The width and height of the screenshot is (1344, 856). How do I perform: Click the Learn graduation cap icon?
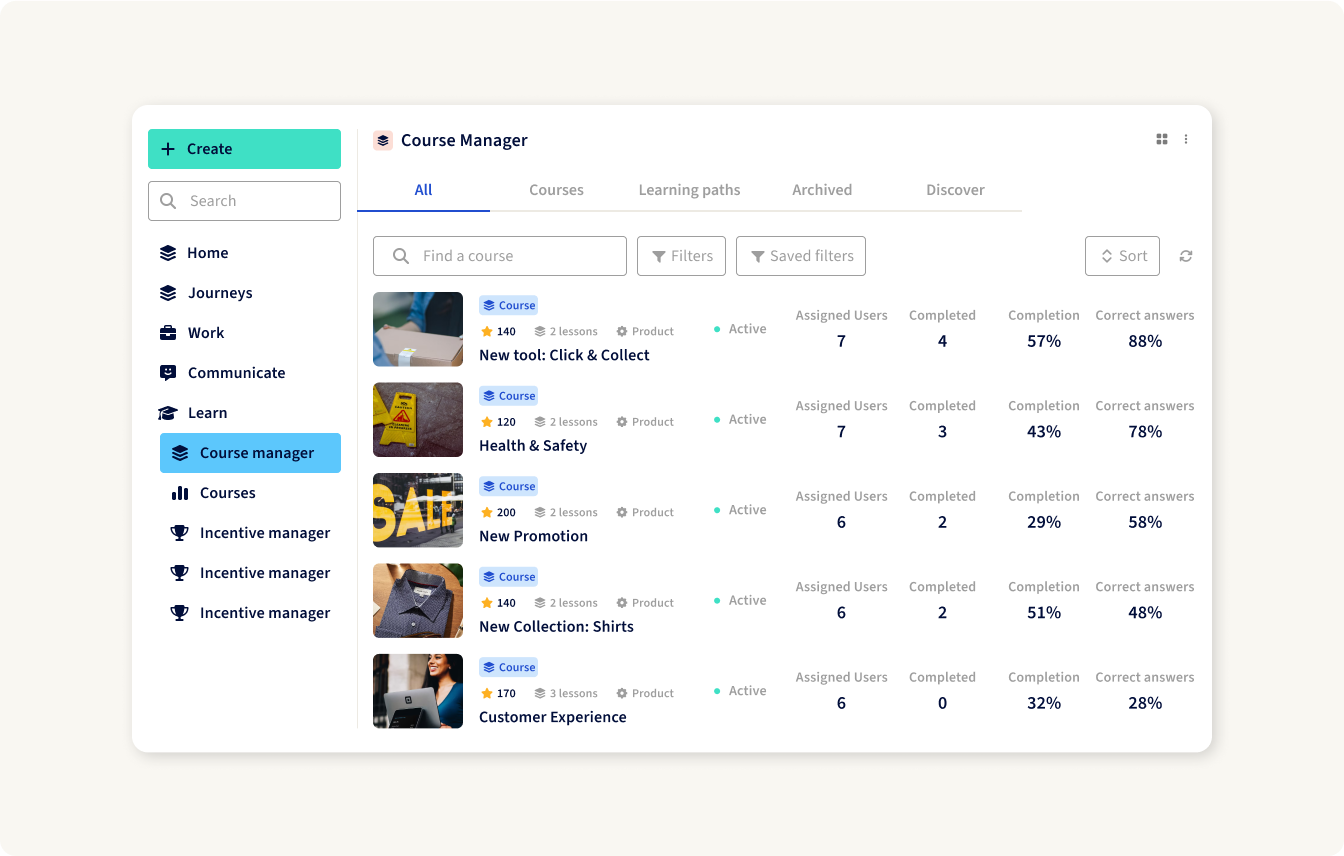pos(168,413)
